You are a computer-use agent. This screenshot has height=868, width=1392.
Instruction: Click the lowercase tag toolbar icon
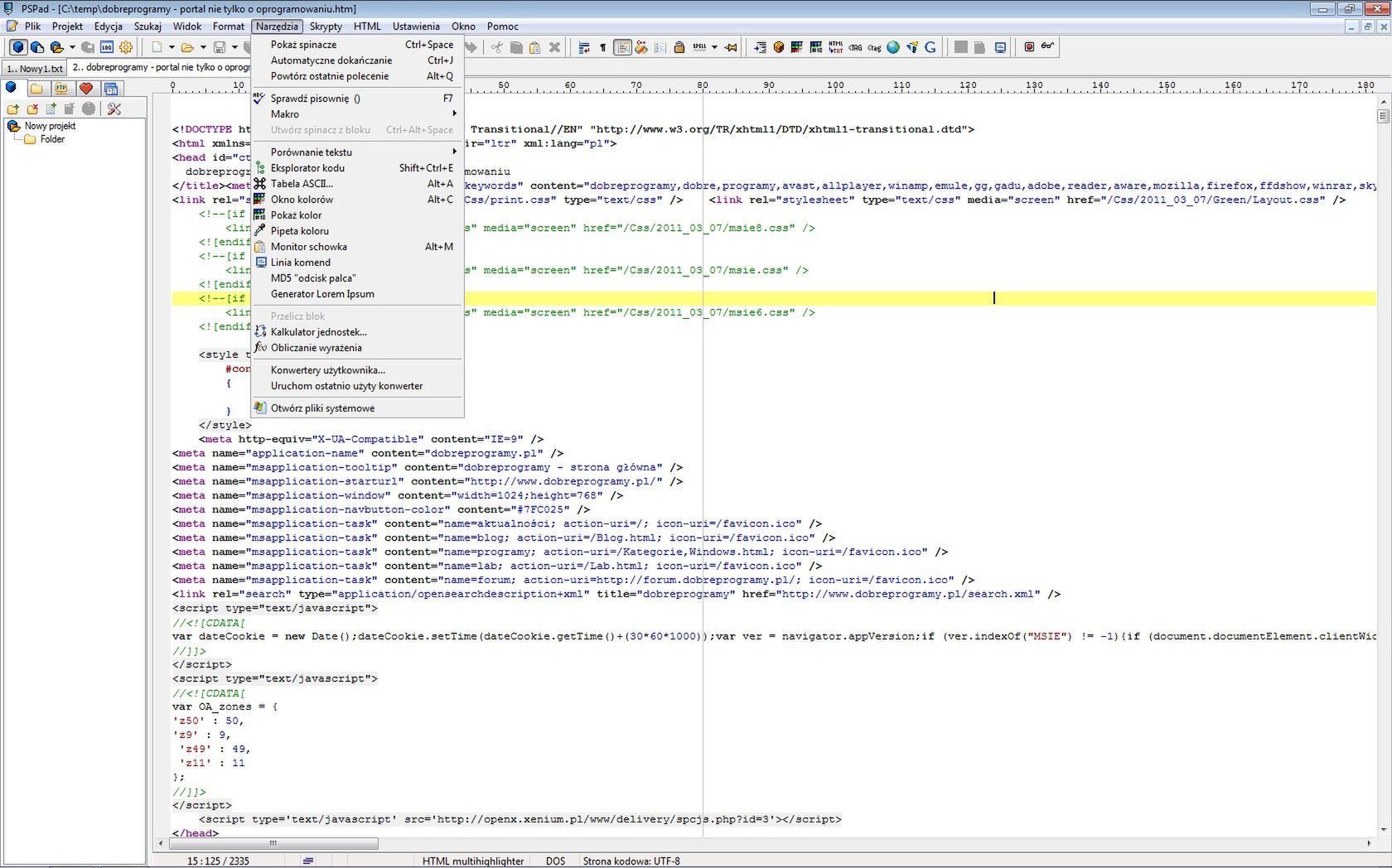[x=874, y=47]
